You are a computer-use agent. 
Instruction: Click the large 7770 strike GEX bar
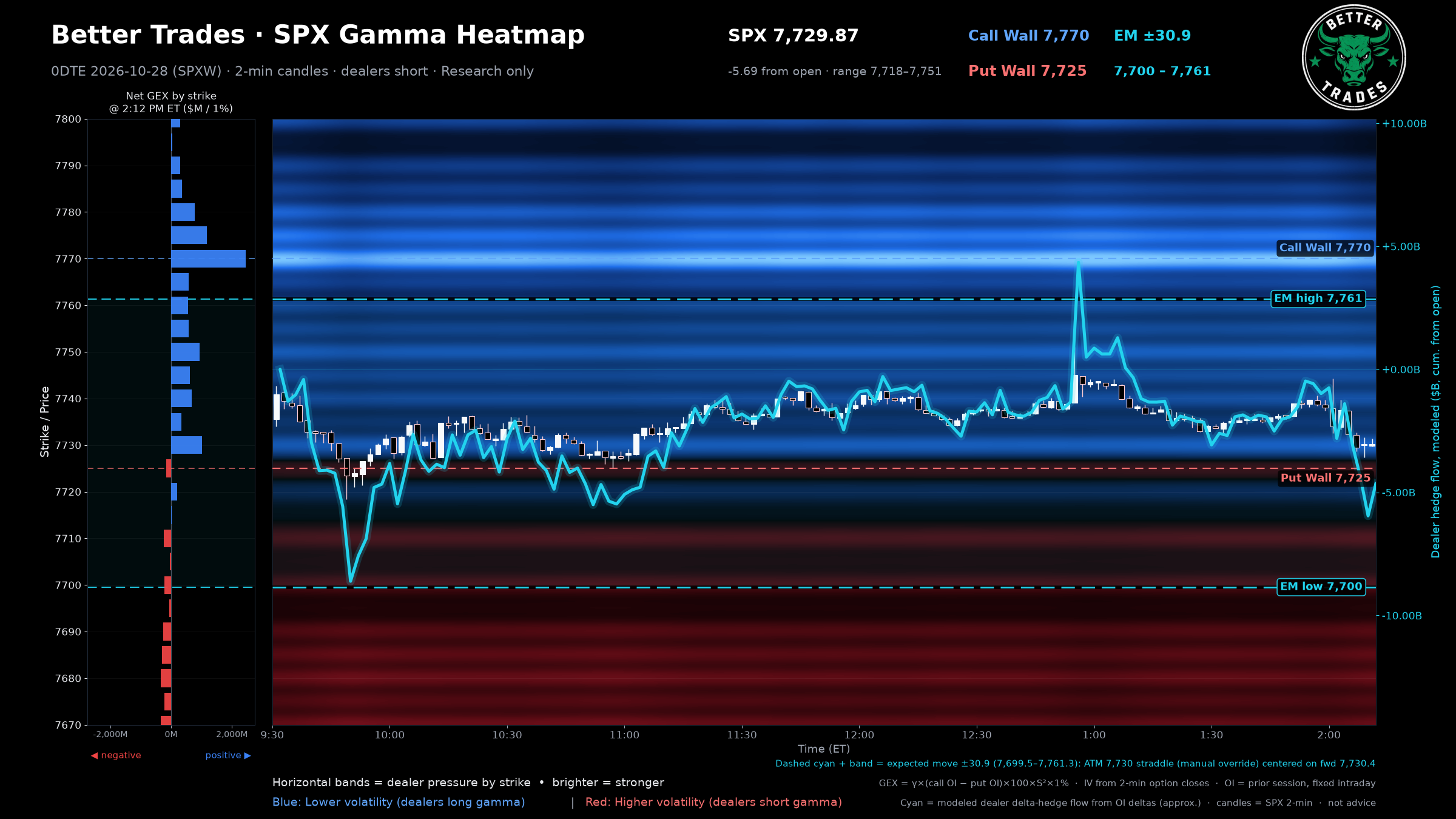tap(208, 258)
